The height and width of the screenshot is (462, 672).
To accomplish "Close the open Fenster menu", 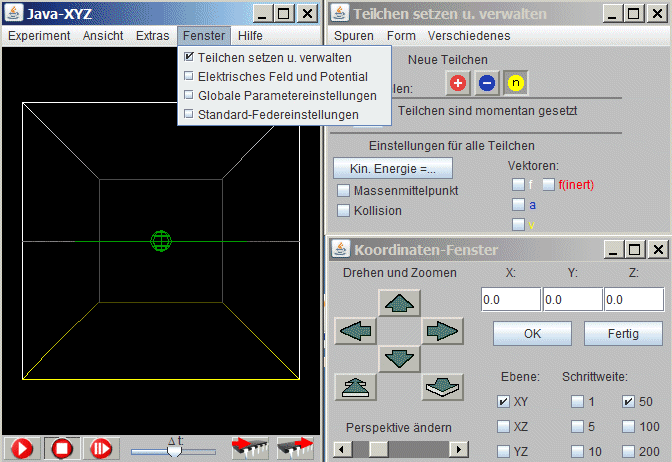I will click(204, 36).
